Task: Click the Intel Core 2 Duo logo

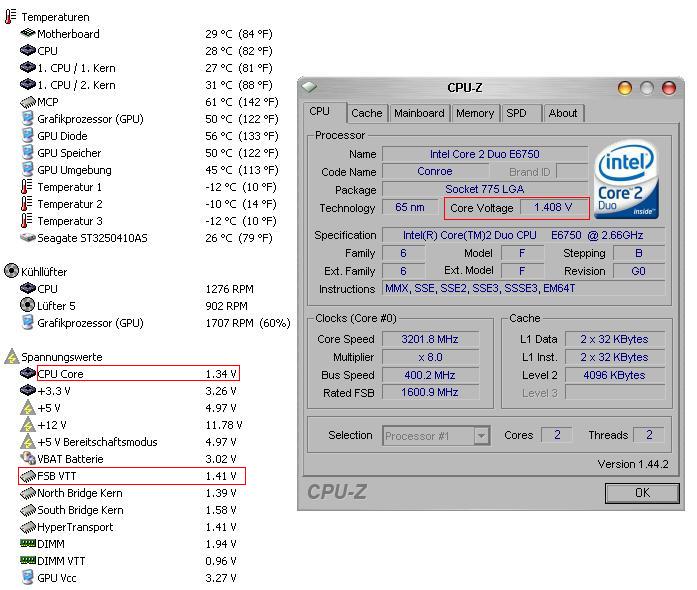Action: pos(626,179)
